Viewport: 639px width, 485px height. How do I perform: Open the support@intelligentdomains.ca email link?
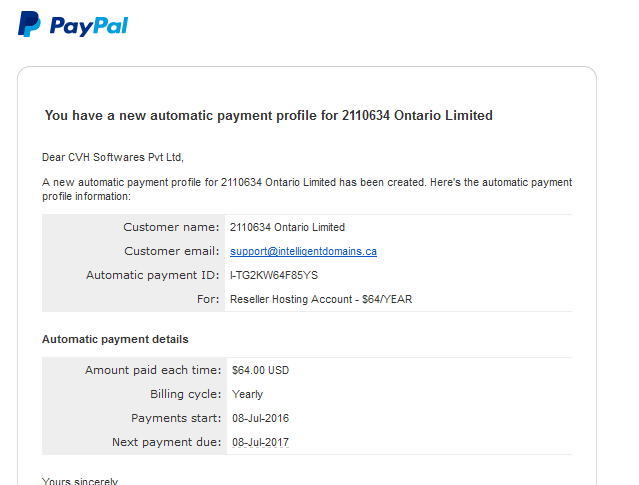pyautogui.click(x=303, y=251)
